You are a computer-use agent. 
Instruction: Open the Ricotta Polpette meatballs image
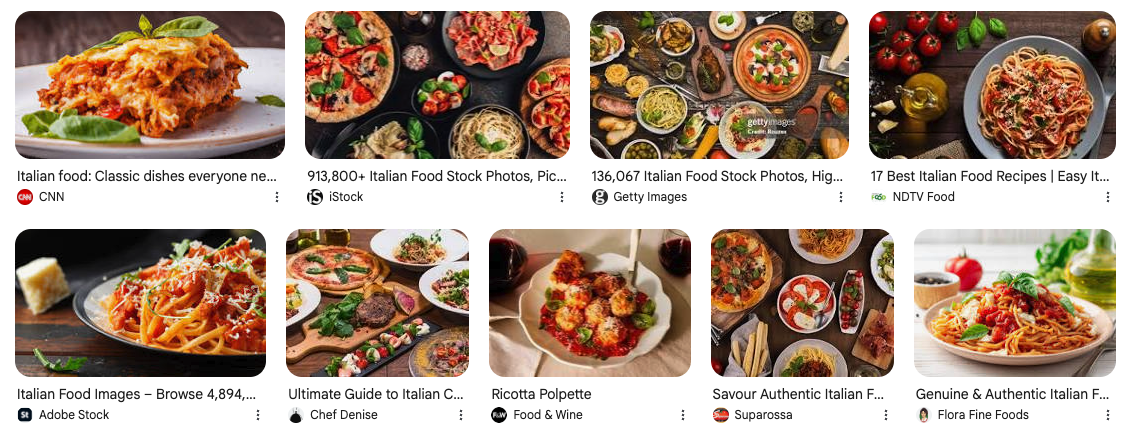(590, 302)
